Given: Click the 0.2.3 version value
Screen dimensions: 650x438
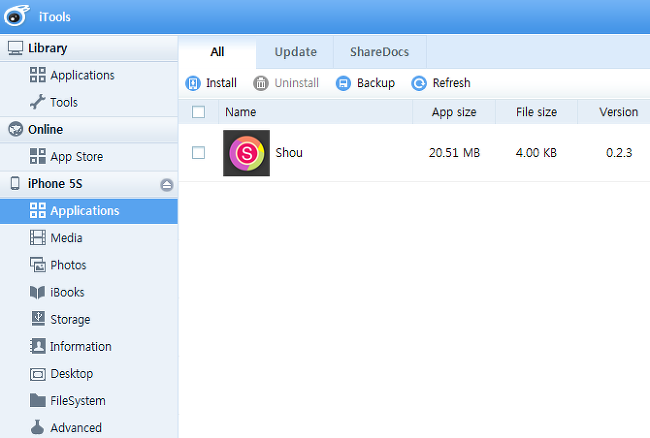Looking at the screenshot, I should click(619, 152).
